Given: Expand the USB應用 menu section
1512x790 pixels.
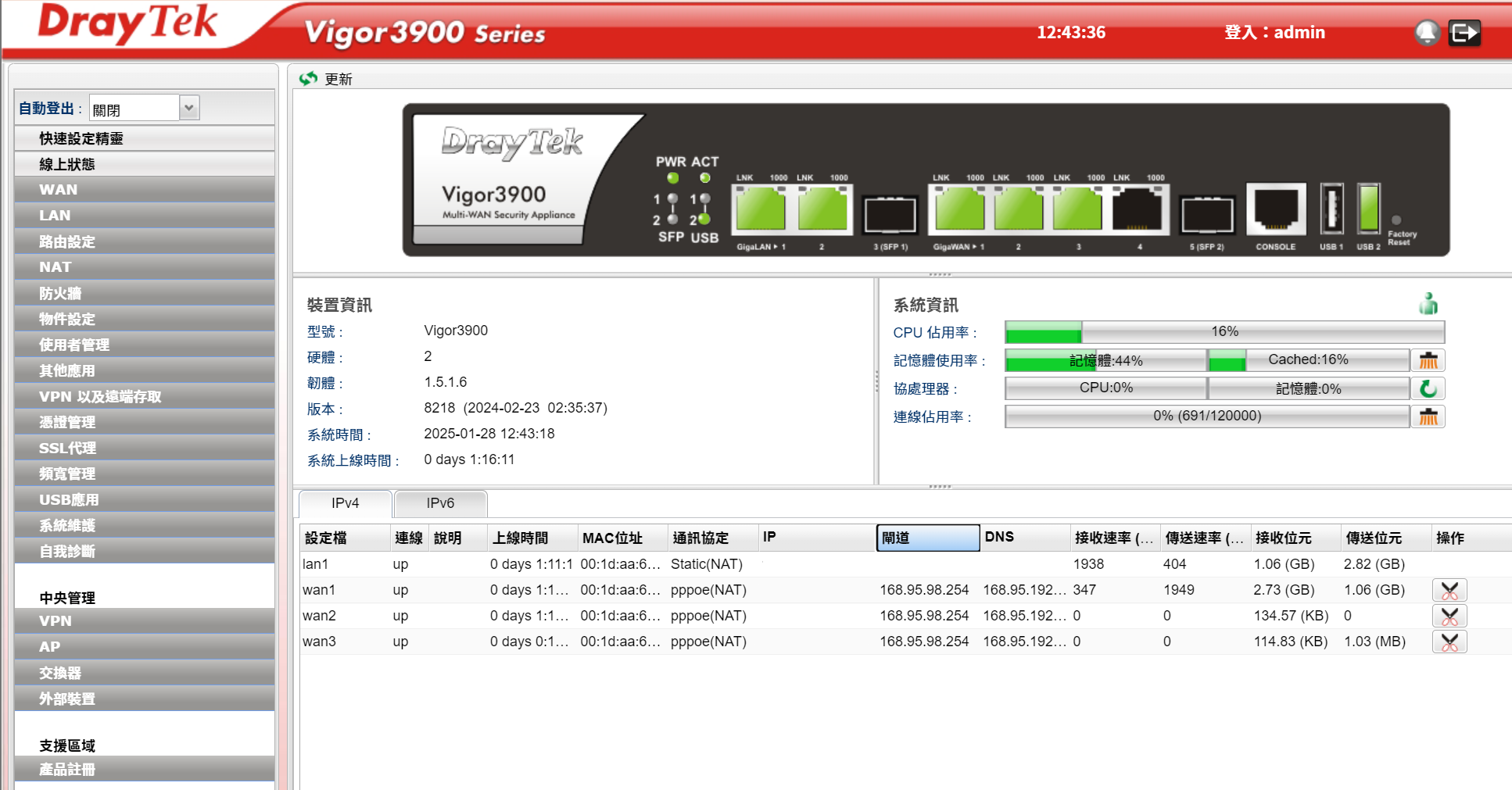Looking at the screenshot, I should tap(144, 499).
